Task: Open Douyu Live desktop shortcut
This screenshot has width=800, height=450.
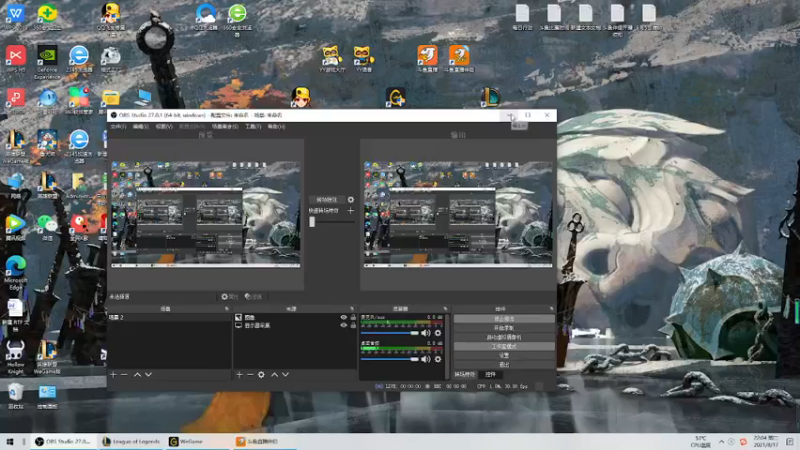Action: [x=428, y=59]
